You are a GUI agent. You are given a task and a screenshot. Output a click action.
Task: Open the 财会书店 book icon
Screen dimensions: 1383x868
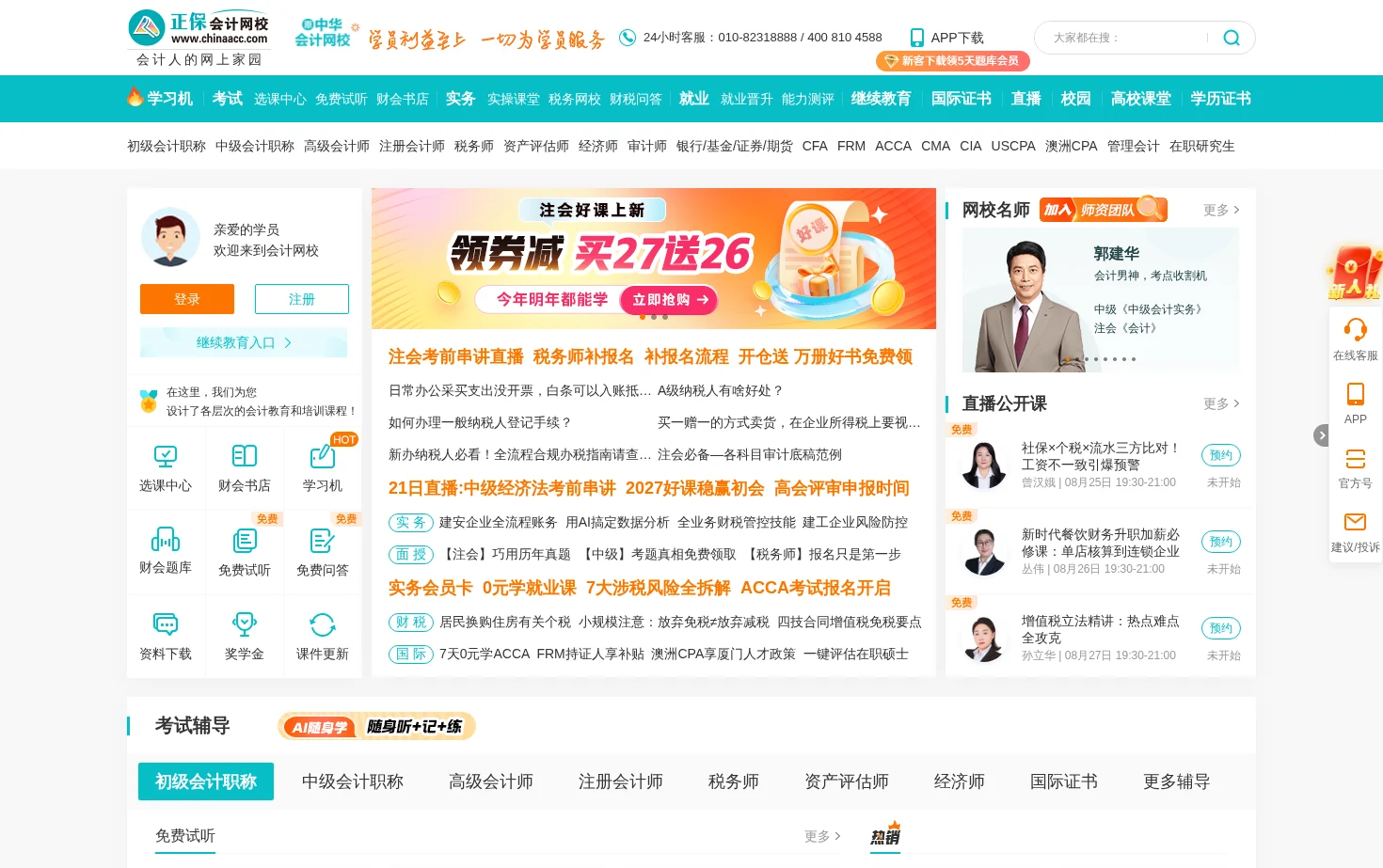click(x=245, y=457)
